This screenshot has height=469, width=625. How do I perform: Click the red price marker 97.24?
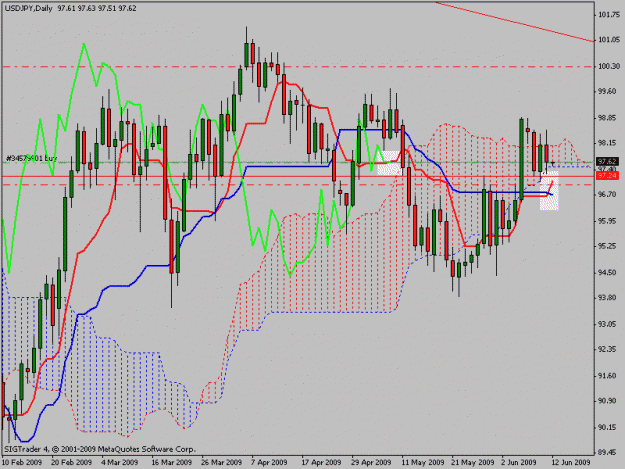click(607, 176)
